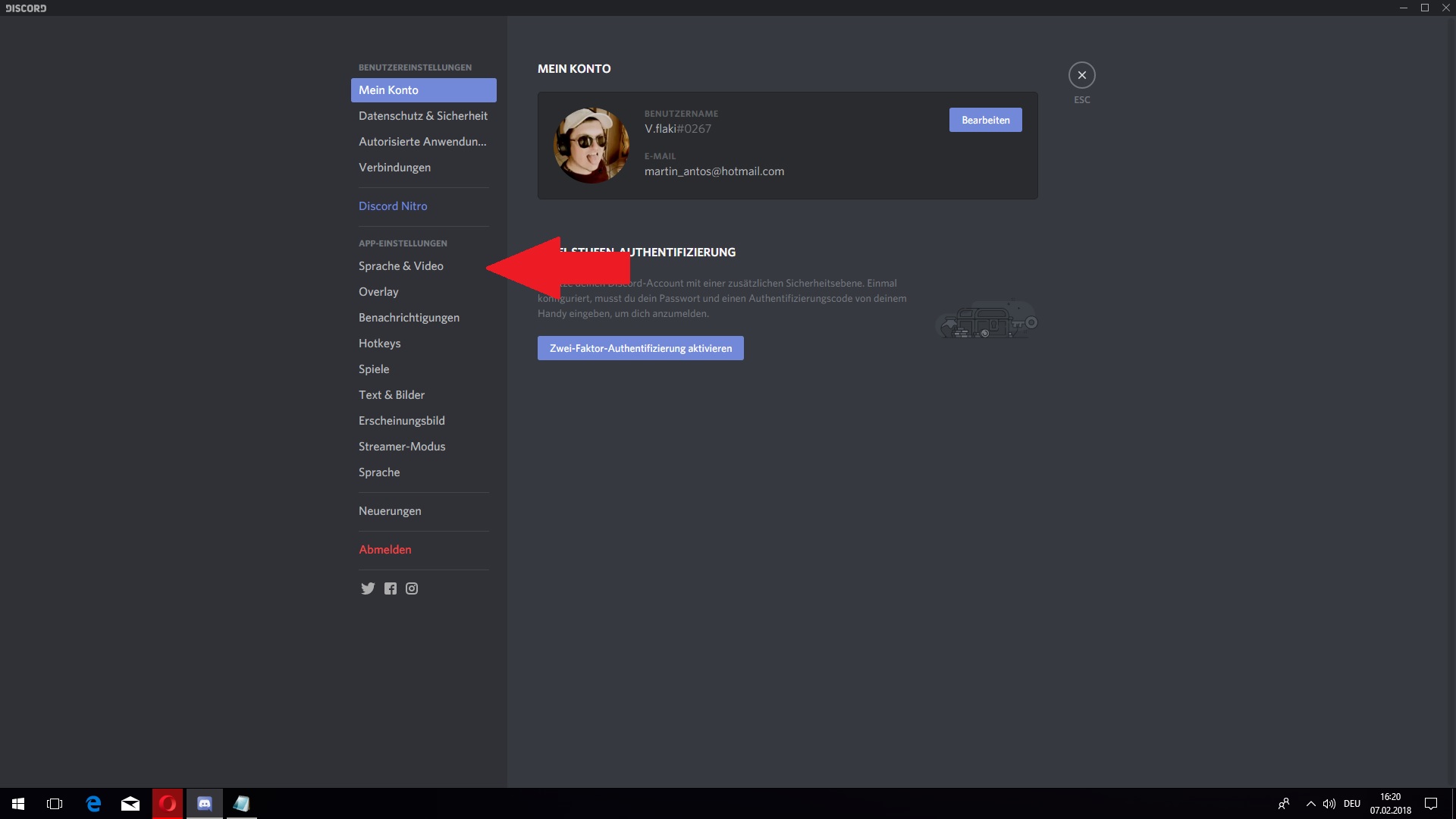Maximize the Discord window
The height and width of the screenshot is (819, 1456).
tap(1425, 8)
